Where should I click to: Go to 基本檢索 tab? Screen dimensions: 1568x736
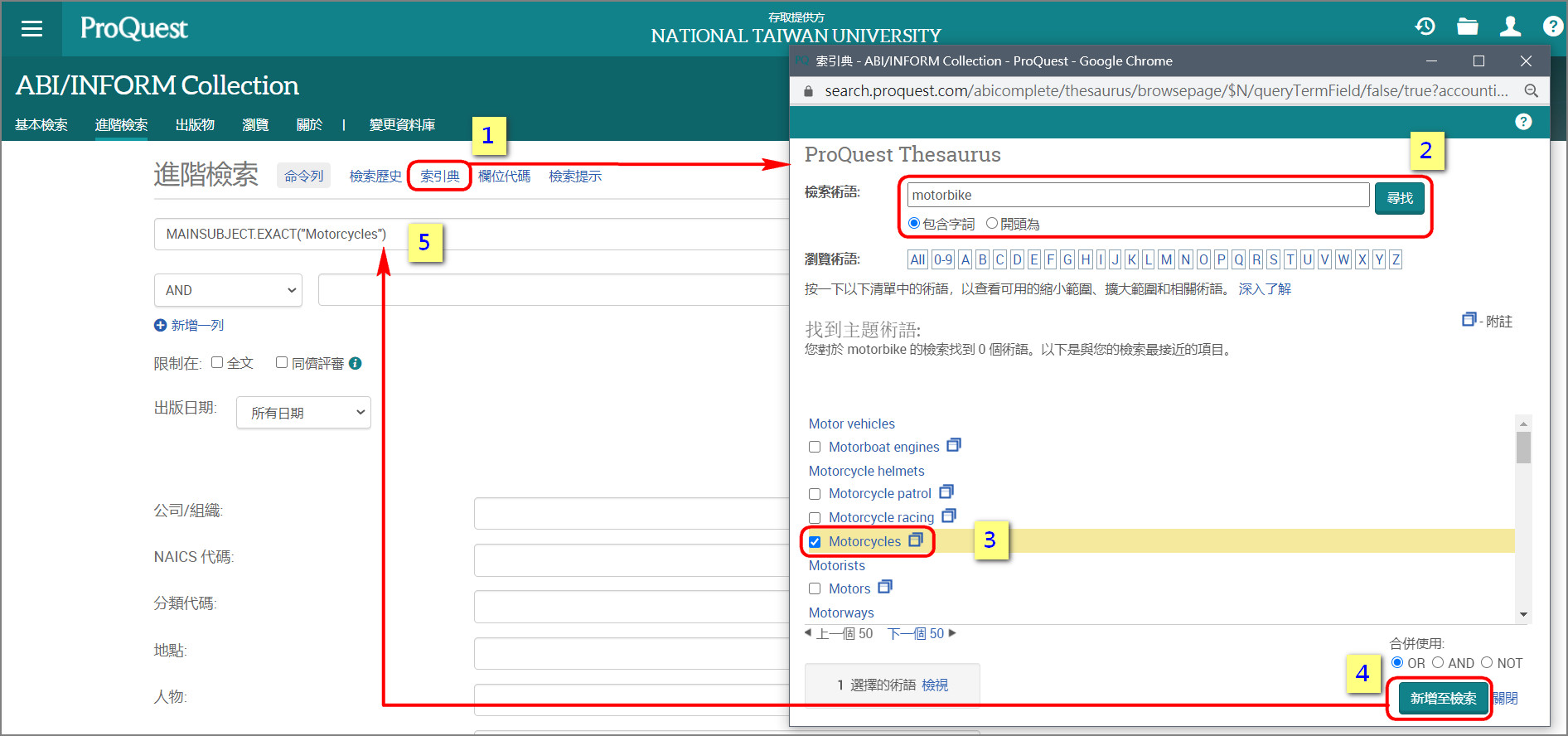(x=41, y=124)
